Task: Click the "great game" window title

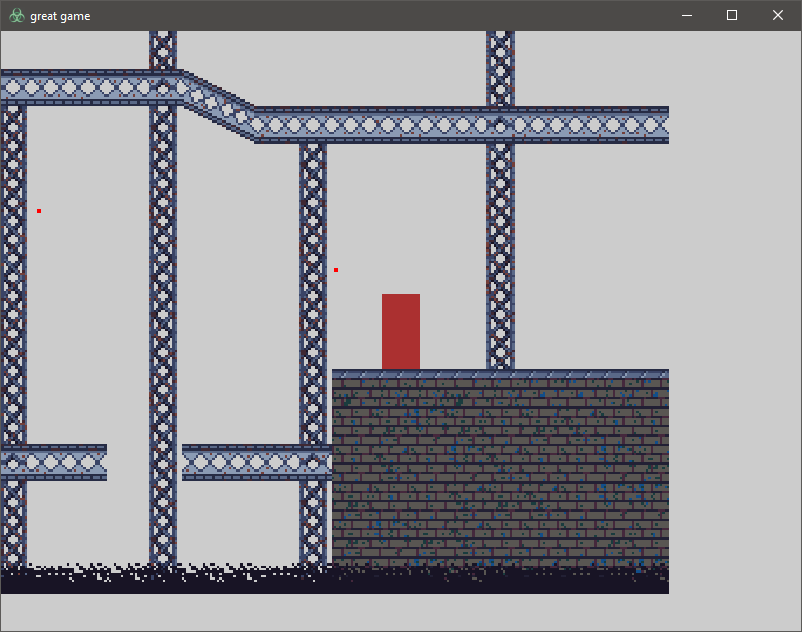Action: pos(60,16)
